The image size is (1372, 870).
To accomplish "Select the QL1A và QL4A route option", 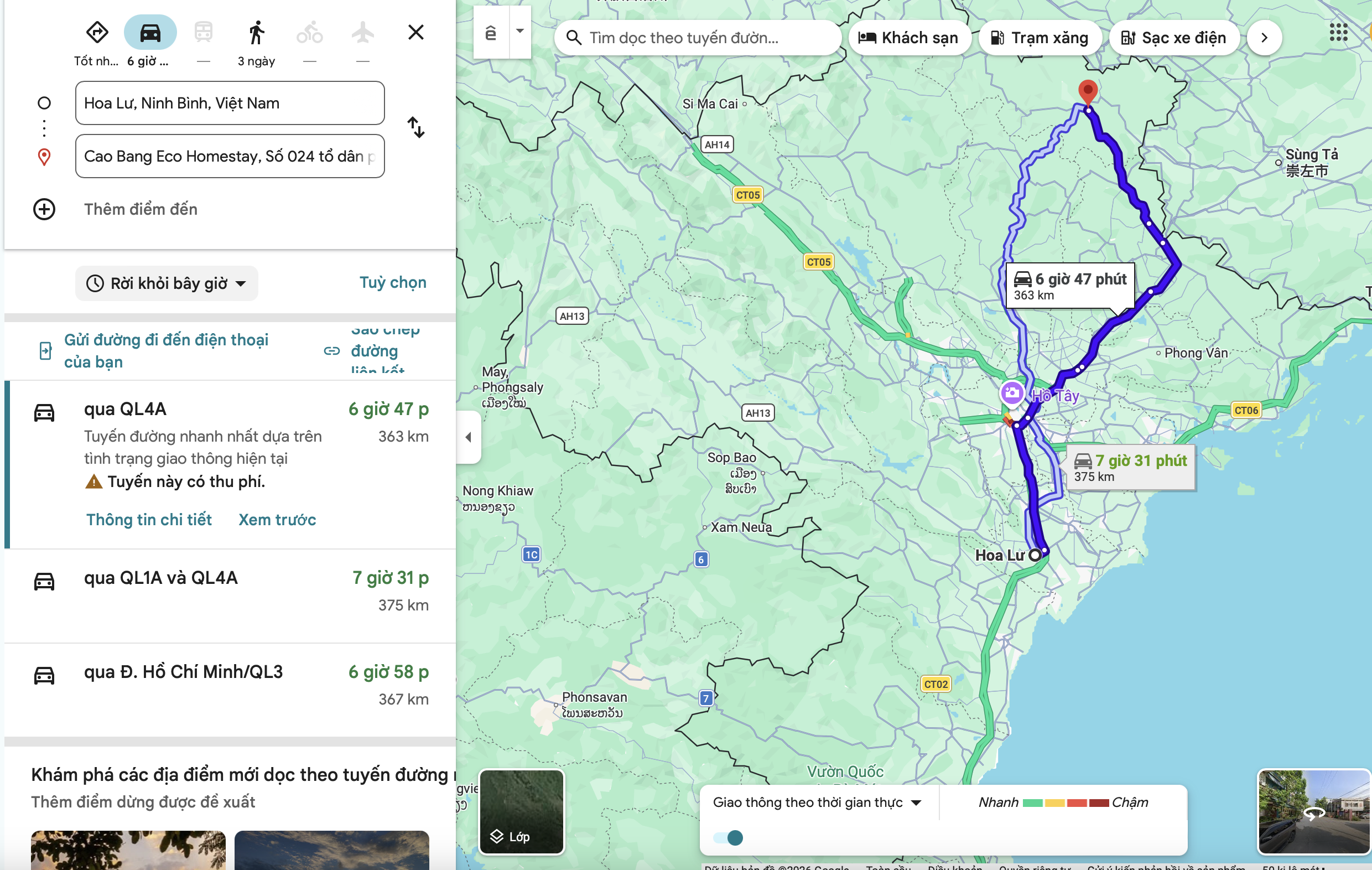I will (161, 578).
